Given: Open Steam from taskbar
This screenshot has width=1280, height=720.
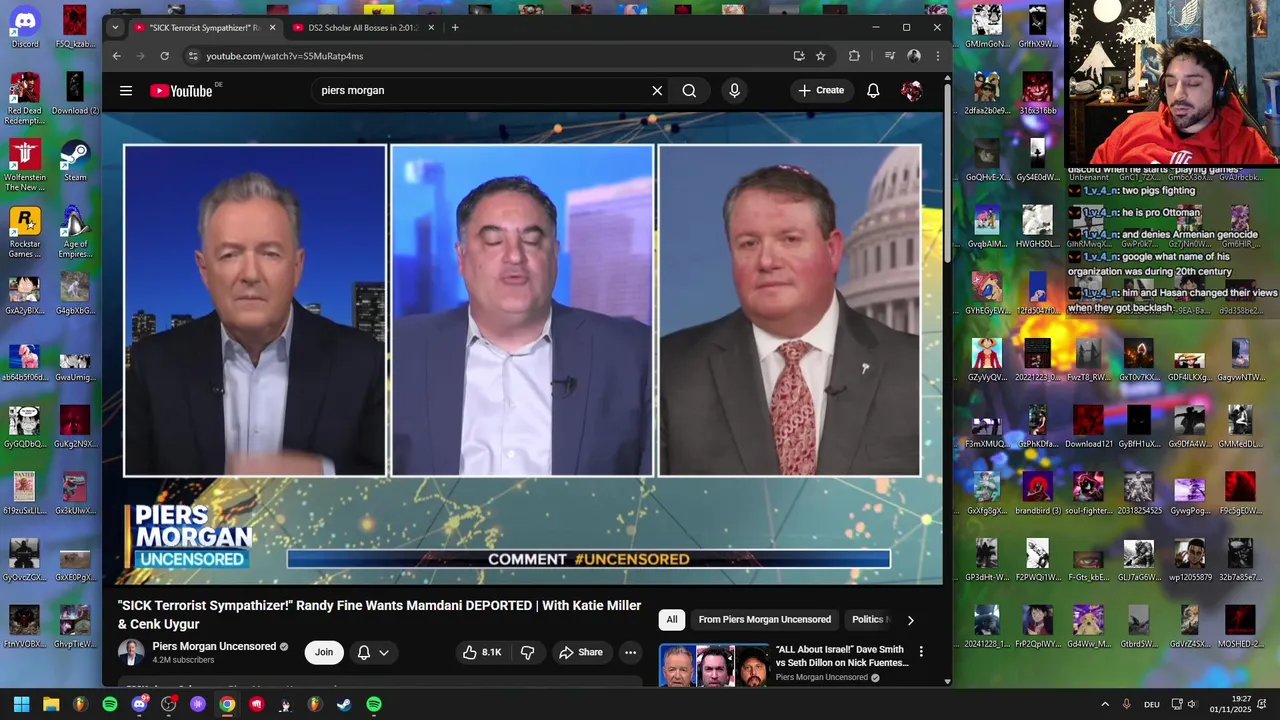Looking at the screenshot, I should point(344,704).
